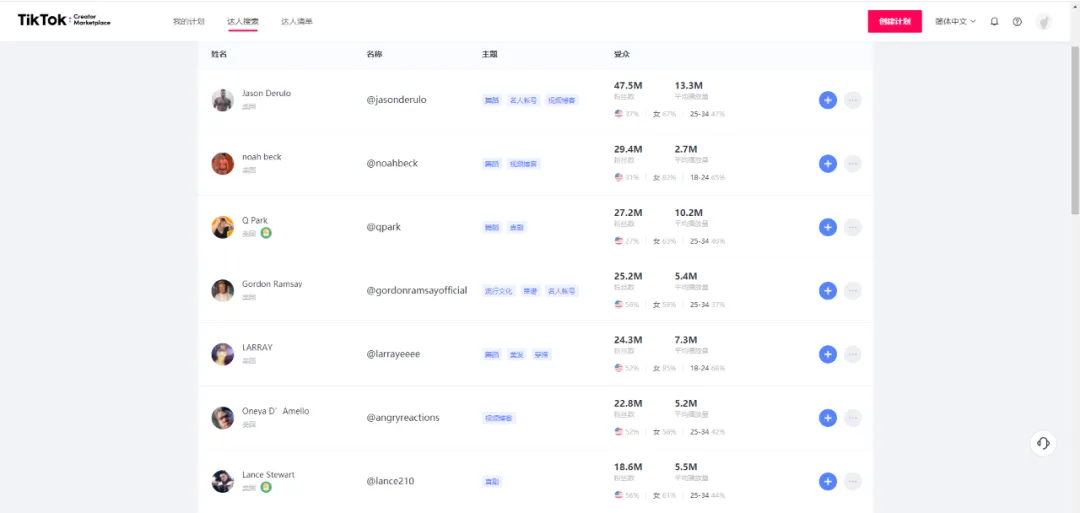Open the @gordonramsayofficial handle
The width and height of the screenshot is (1080, 513).
417,291
